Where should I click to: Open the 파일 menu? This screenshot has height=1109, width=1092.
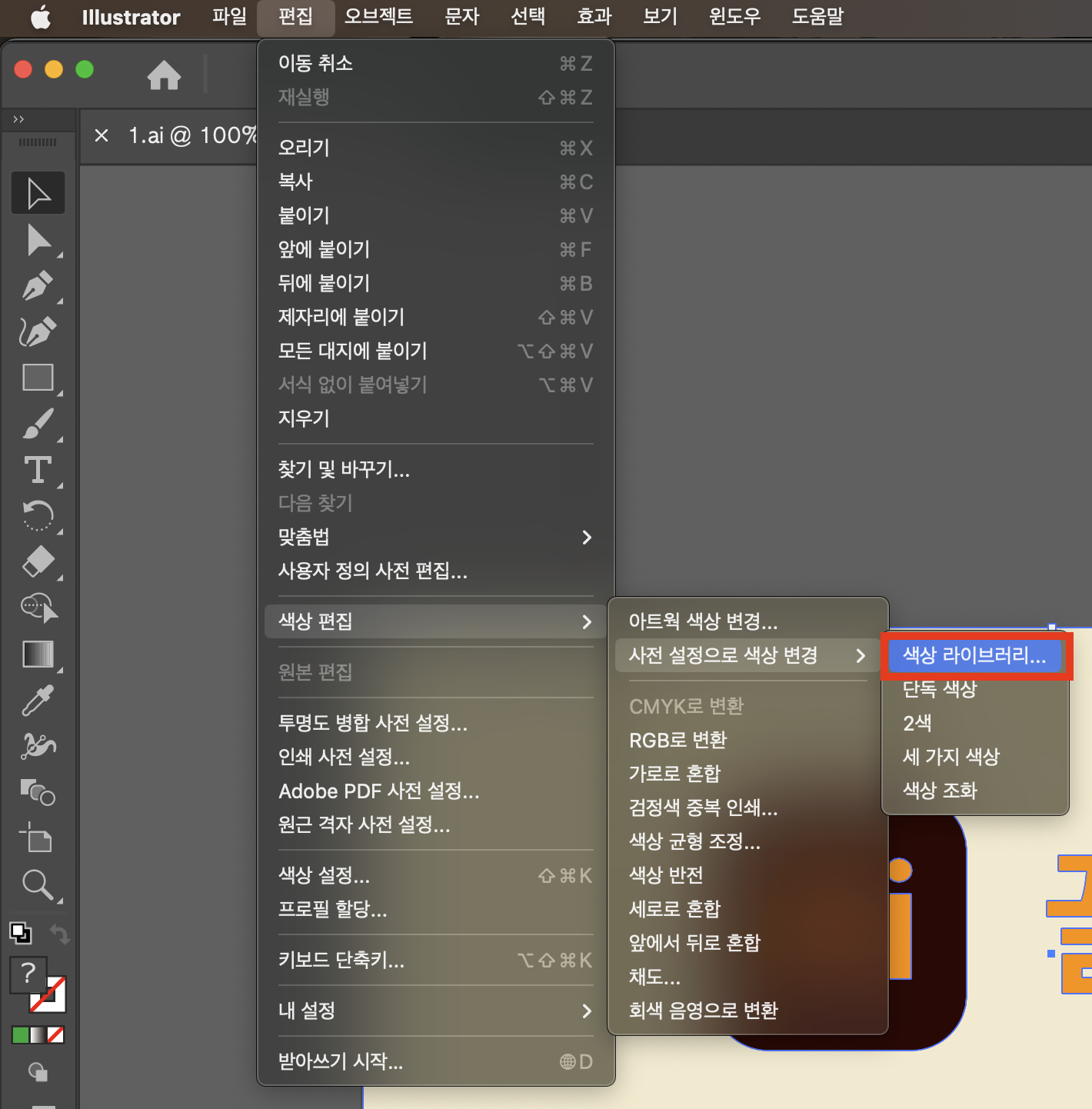pos(229,17)
